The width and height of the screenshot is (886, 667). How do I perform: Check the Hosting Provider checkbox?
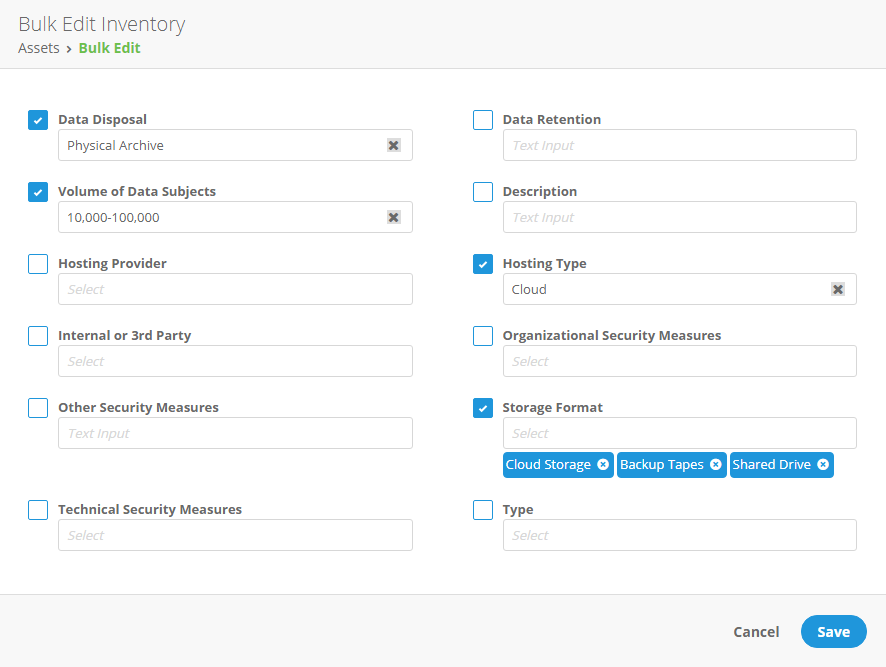[x=37, y=263]
